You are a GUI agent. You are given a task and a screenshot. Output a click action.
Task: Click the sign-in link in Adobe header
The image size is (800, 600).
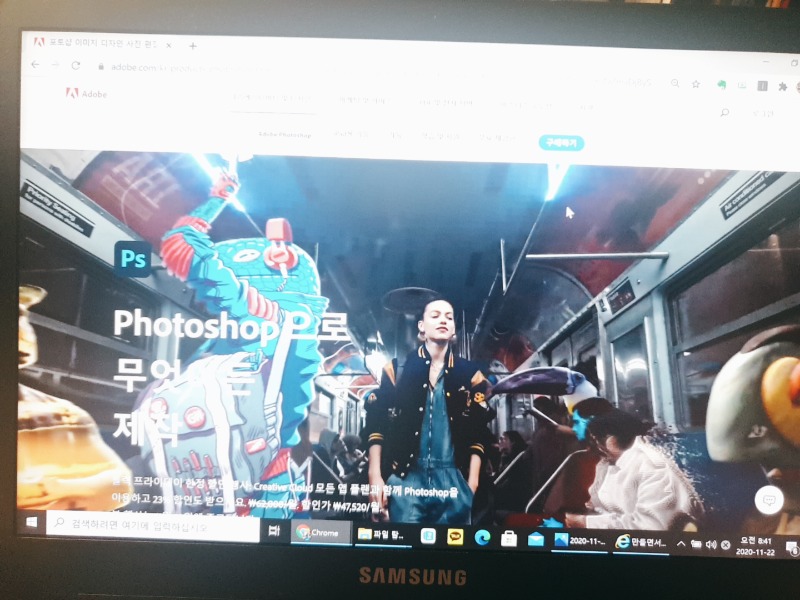coord(763,113)
